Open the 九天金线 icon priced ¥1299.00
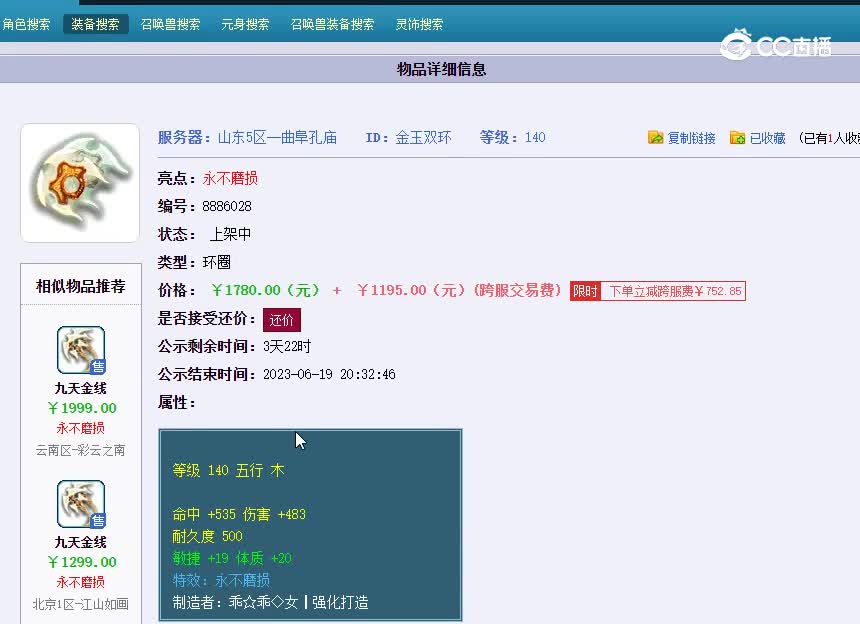 [x=81, y=504]
